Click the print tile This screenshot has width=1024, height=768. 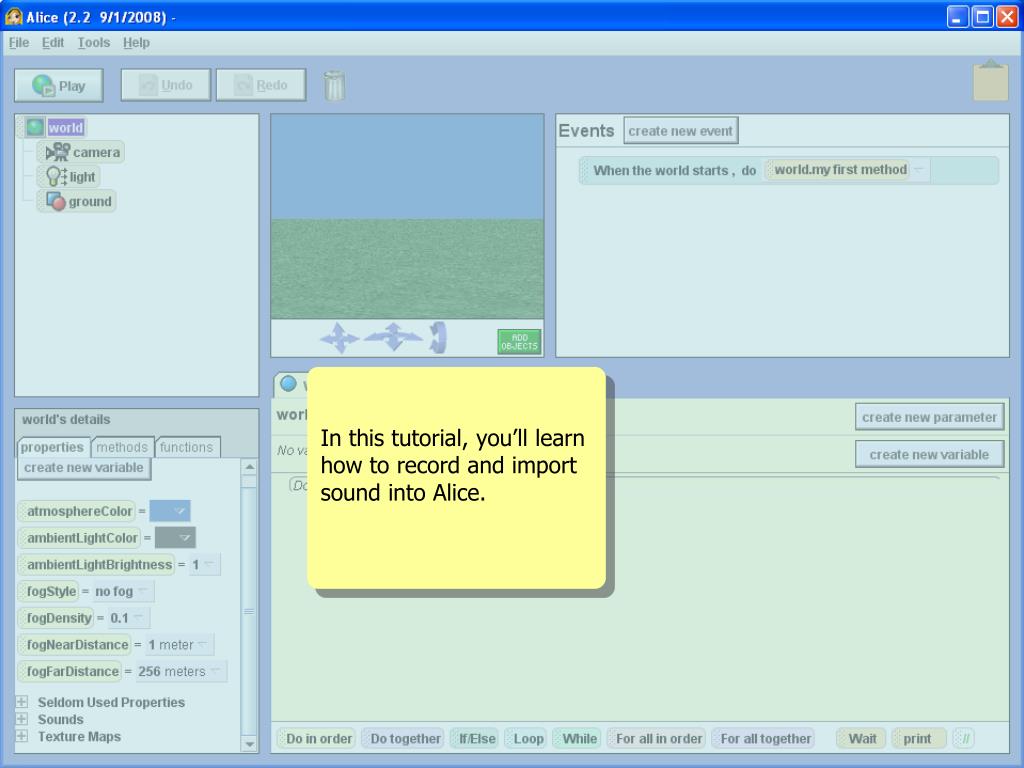tap(920, 739)
